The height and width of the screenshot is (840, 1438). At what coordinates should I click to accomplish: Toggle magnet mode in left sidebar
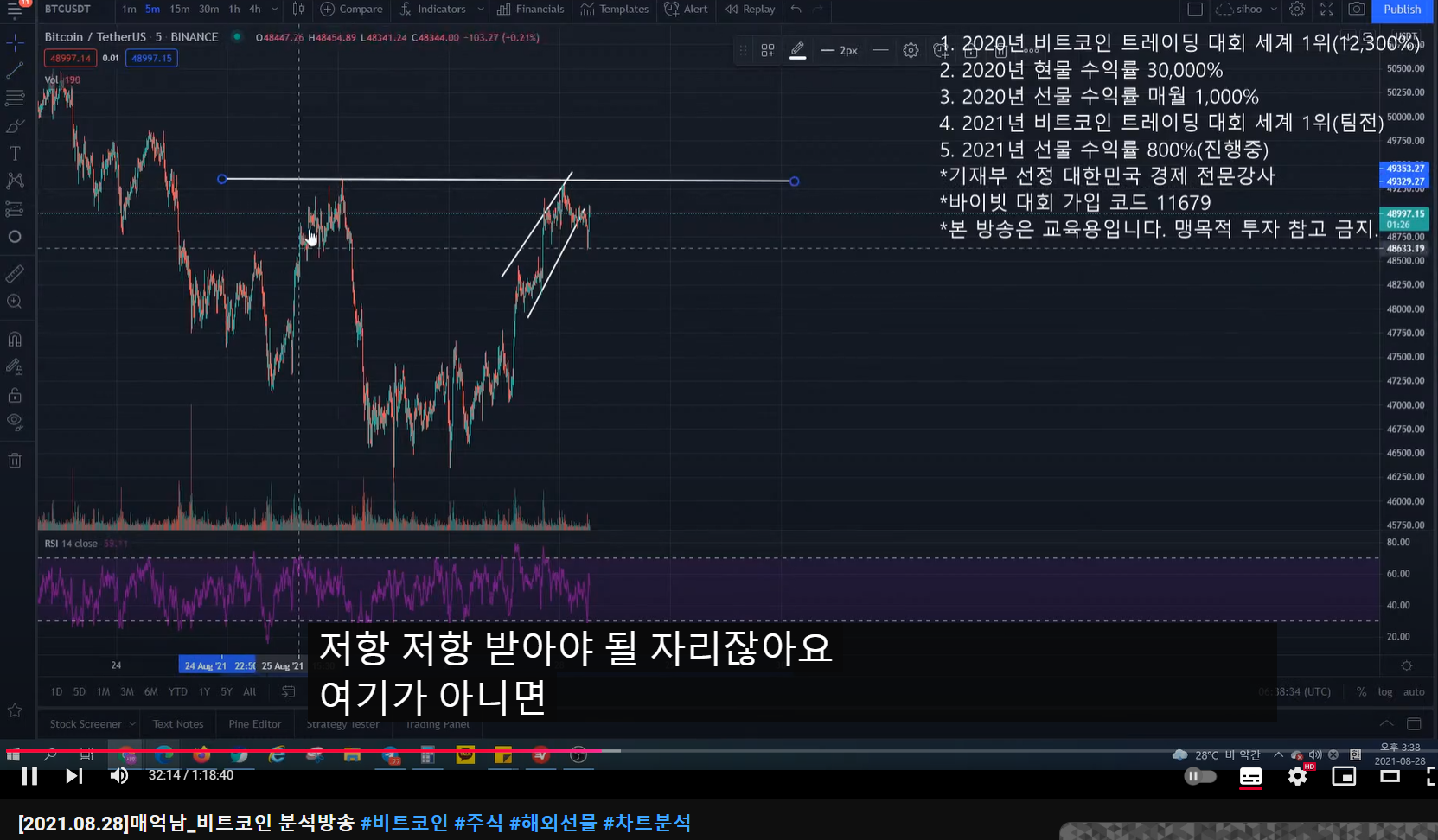pos(15,339)
